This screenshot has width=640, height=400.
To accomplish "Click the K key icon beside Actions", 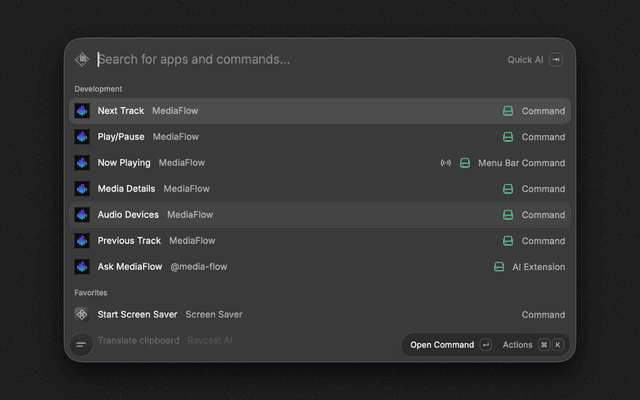I will pos(558,345).
